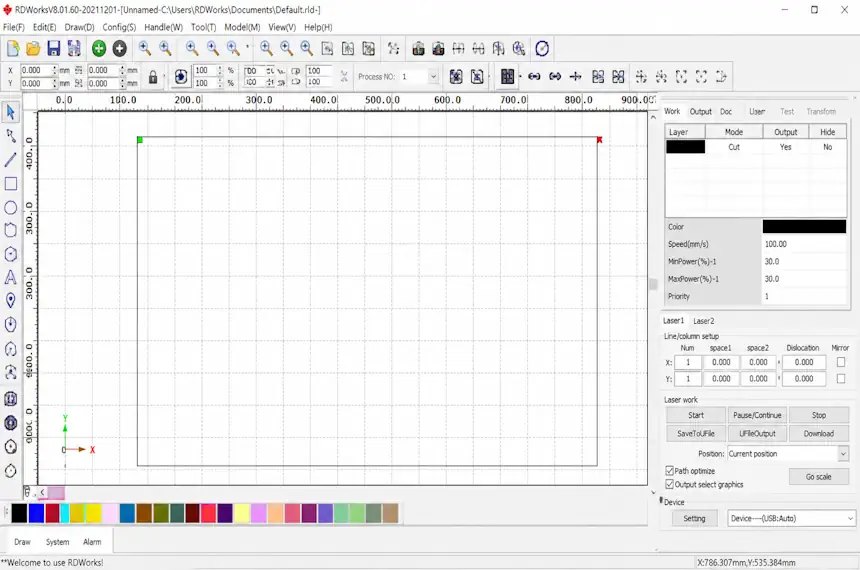Save using the floppy disk icon
860x570 pixels.
click(53, 49)
